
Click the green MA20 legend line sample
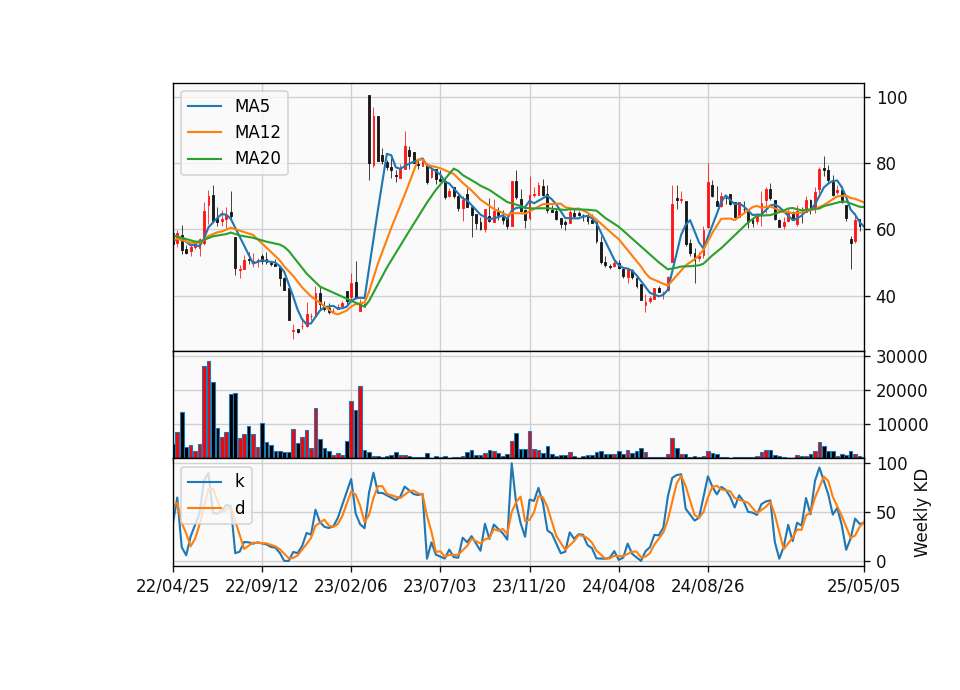204,159
